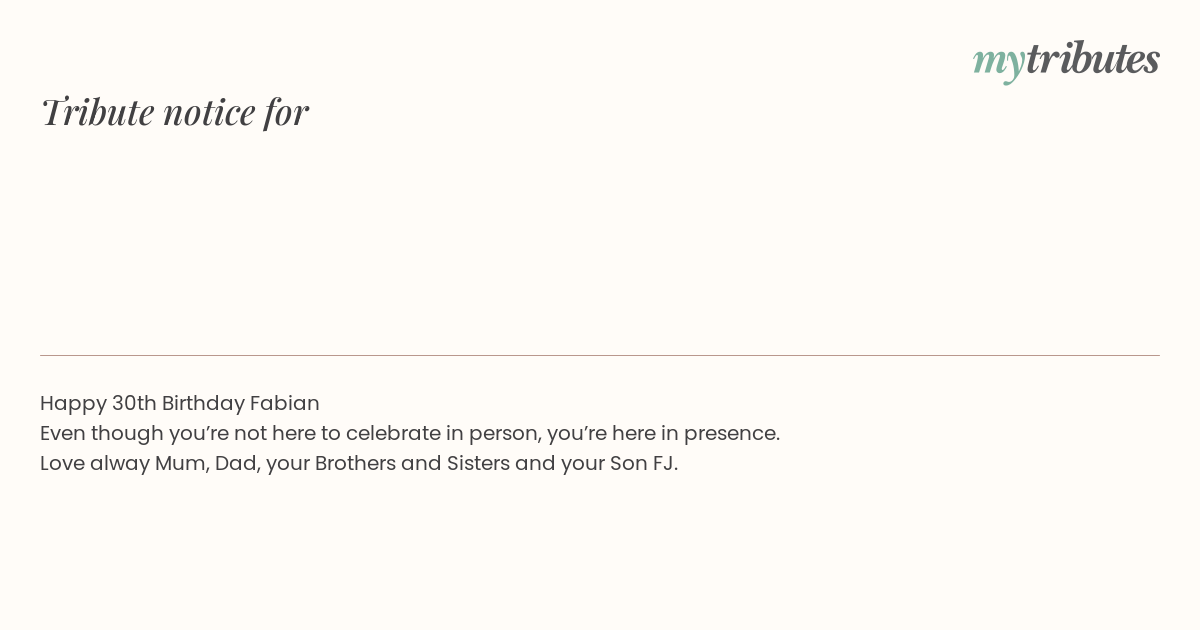Click the name "Fabian" in the message
Image resolution: width=1200 pixels, height=630 pixels.
tap(284, 403)
